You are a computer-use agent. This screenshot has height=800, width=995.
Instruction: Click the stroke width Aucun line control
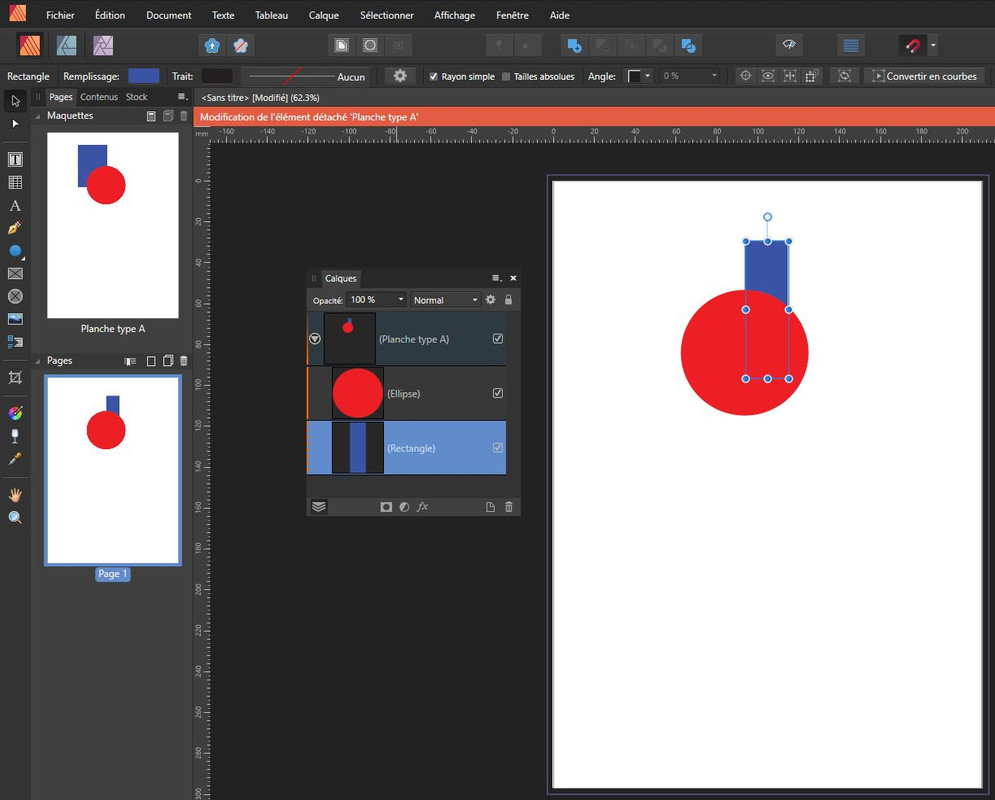(x=307, y=76)
